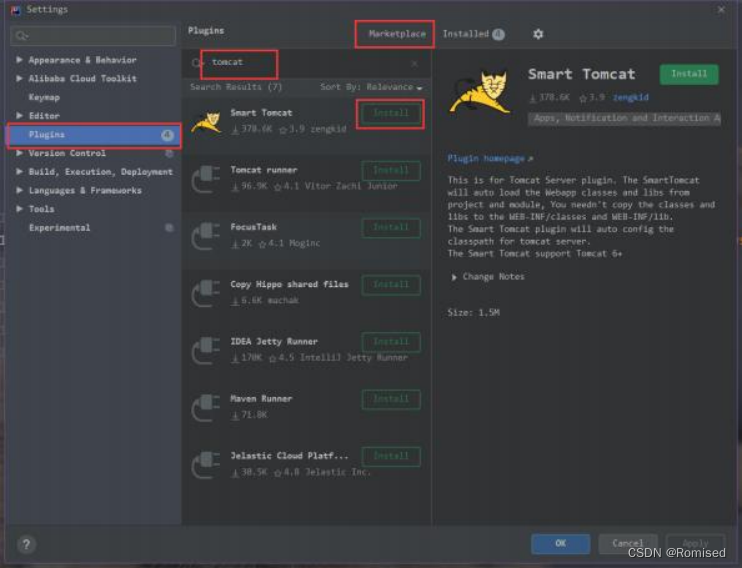The image size is (742, 568).
Task: Select the FocusTask result name
Action: (253, 227)
